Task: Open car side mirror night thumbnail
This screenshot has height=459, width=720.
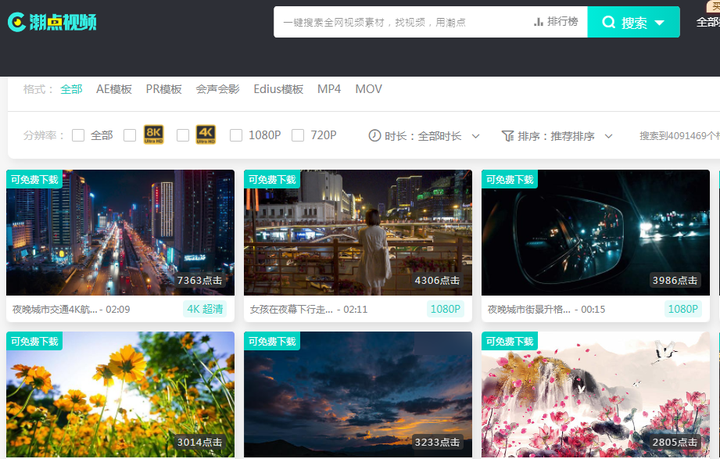Action: pos(596,232)
